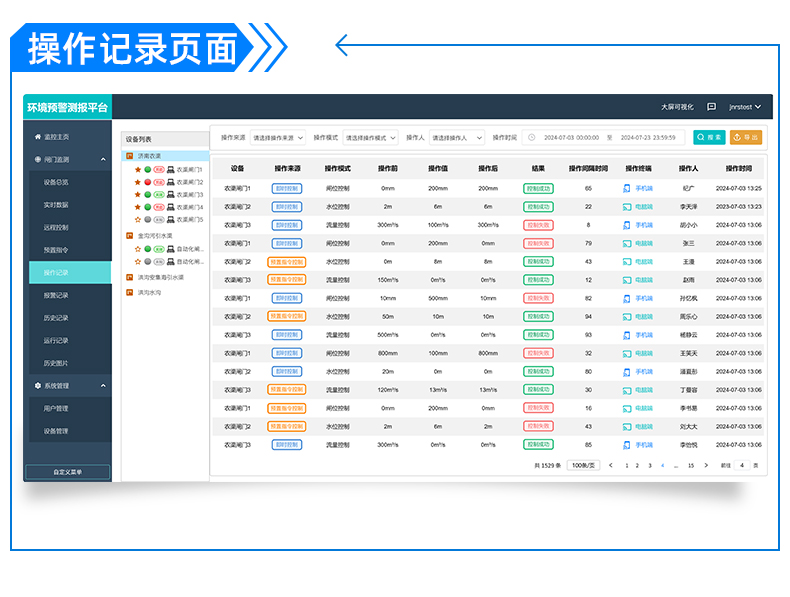Click the phone icon in first table row
The width and height of the screenshot is (790, 597).
[627, 188]
